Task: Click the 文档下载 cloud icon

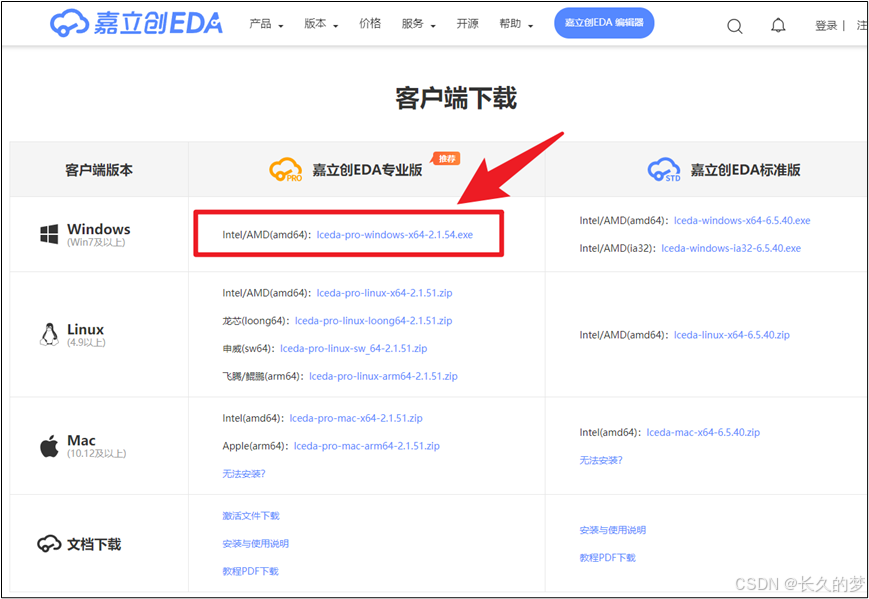Action: coord(49,544)
